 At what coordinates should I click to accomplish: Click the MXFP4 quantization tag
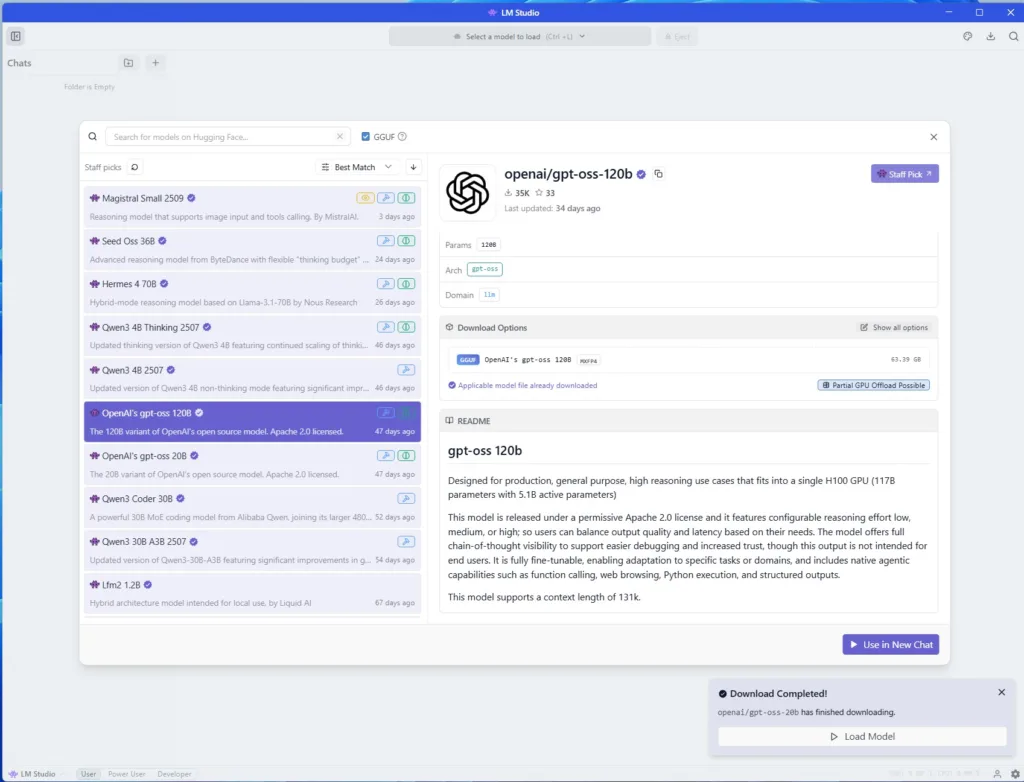tap(588, 361)
